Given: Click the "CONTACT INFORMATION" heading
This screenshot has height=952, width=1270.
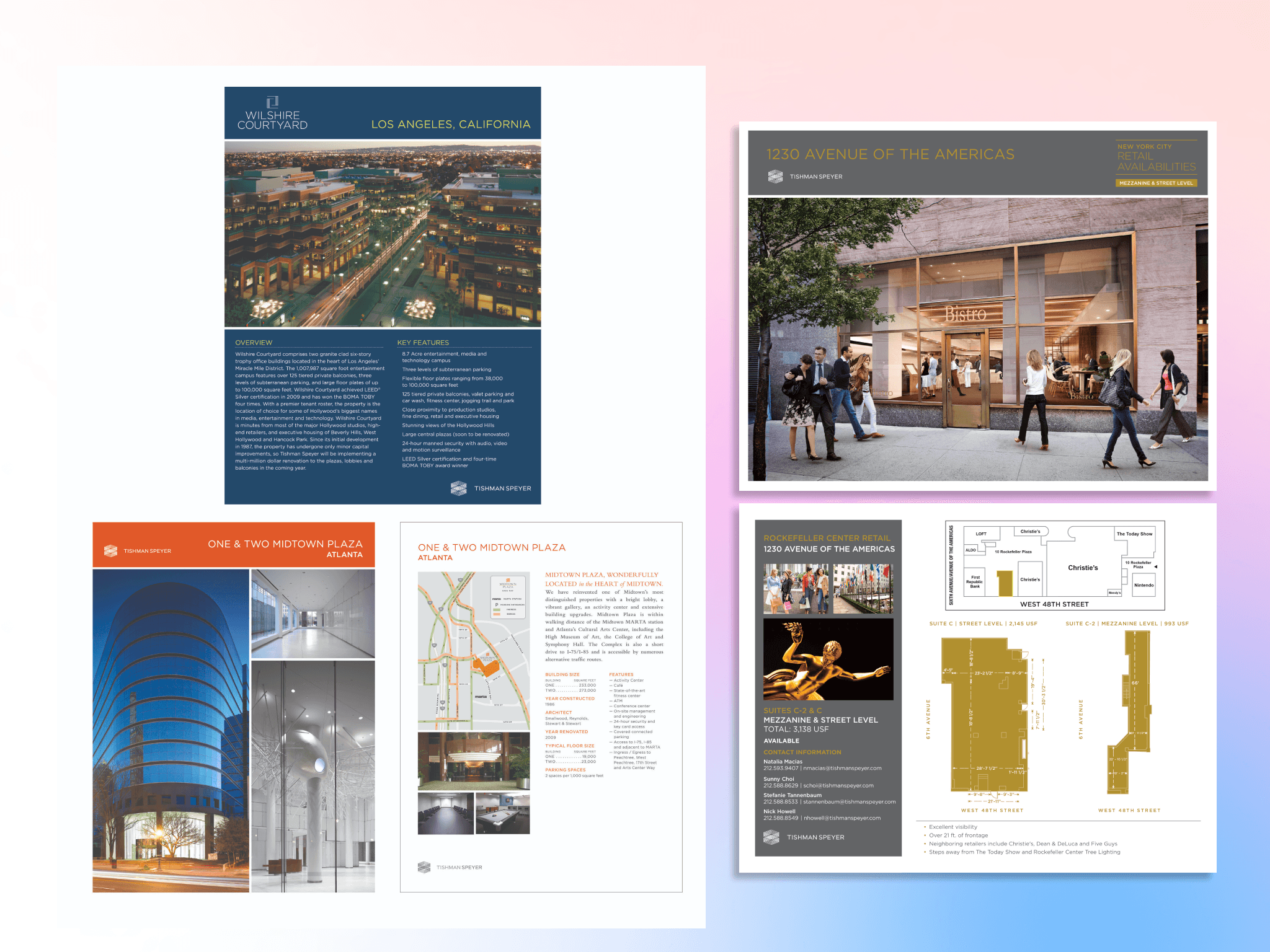Looking at the screenshot, I should [802, 752].
